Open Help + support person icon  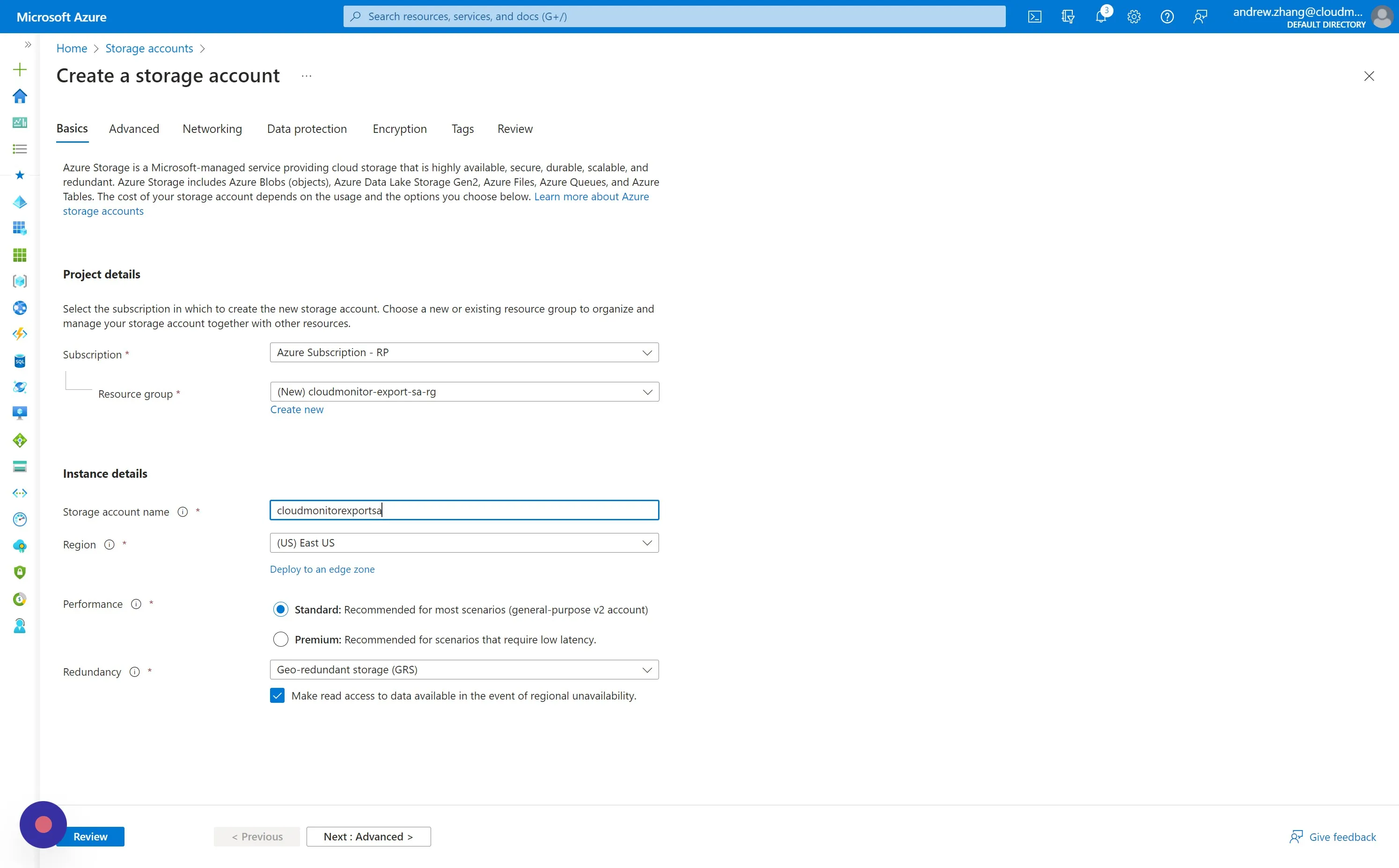point(20,626)
